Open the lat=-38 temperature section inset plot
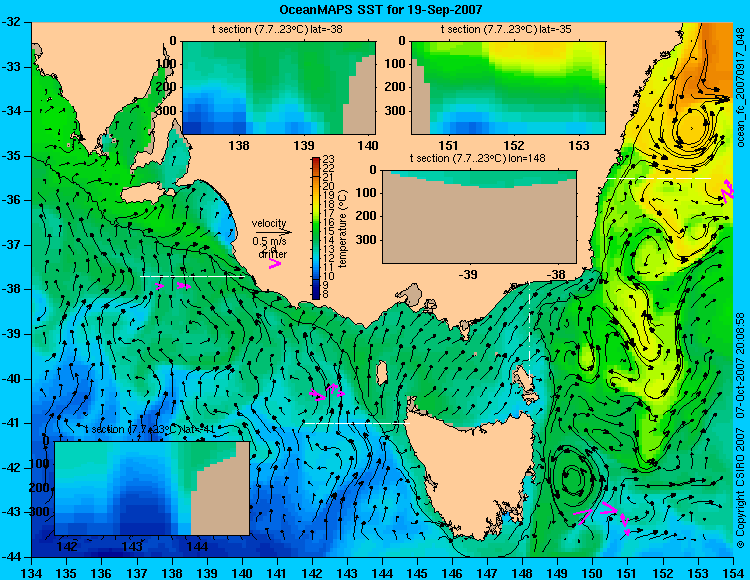This screenshot has height=580, width=750. coord(279,88)
